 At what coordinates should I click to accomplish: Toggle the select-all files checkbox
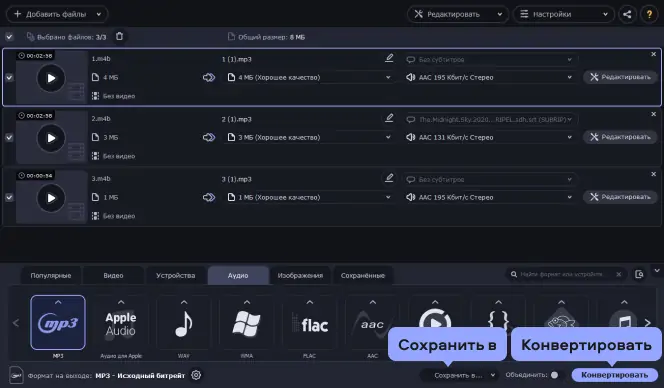click(9, 37)
